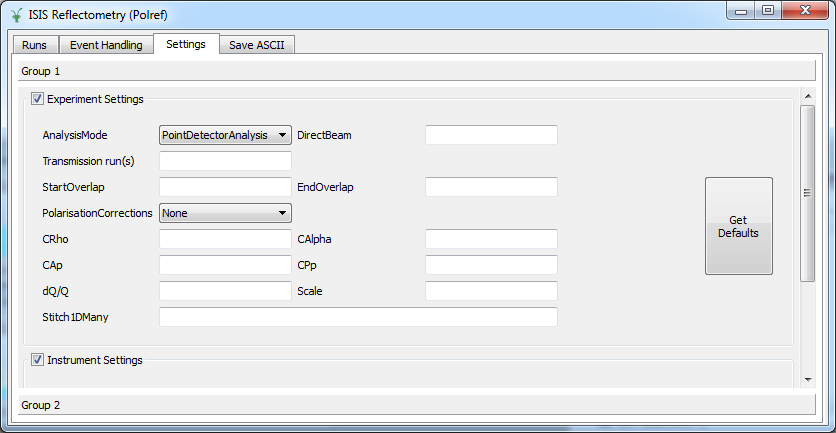Click the Stitch1DMany text field
Screen dimensions: 836x433
(x=357, y=317)
